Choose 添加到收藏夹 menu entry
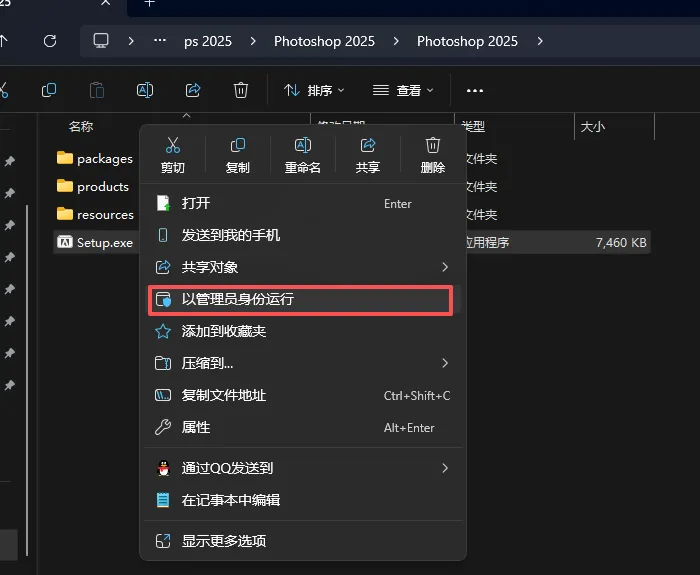The image size is (700, 575). 303,331
